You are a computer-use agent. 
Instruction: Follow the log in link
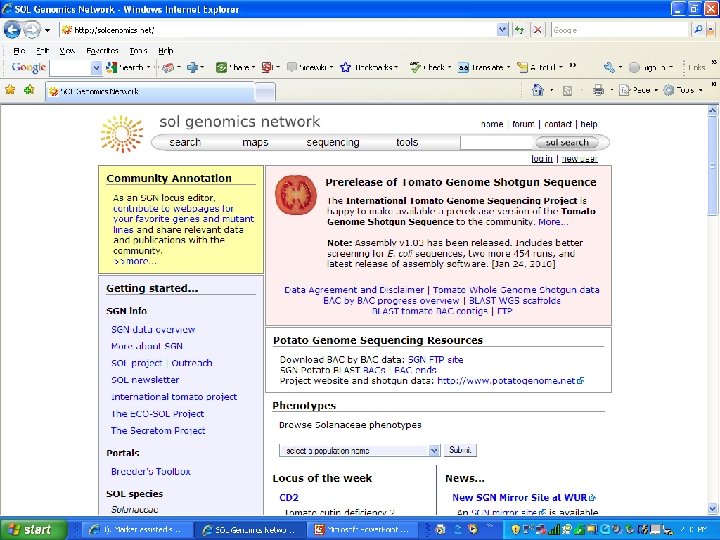click(542, 158)
